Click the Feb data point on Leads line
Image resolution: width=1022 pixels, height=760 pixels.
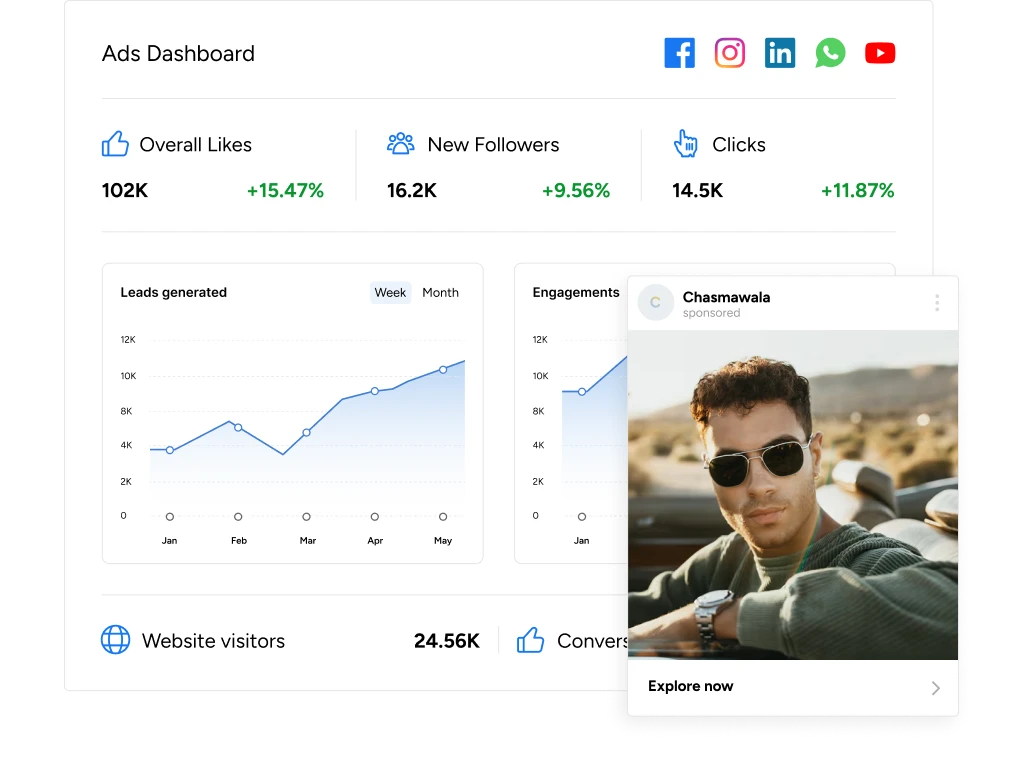click(x=238, y=428)
